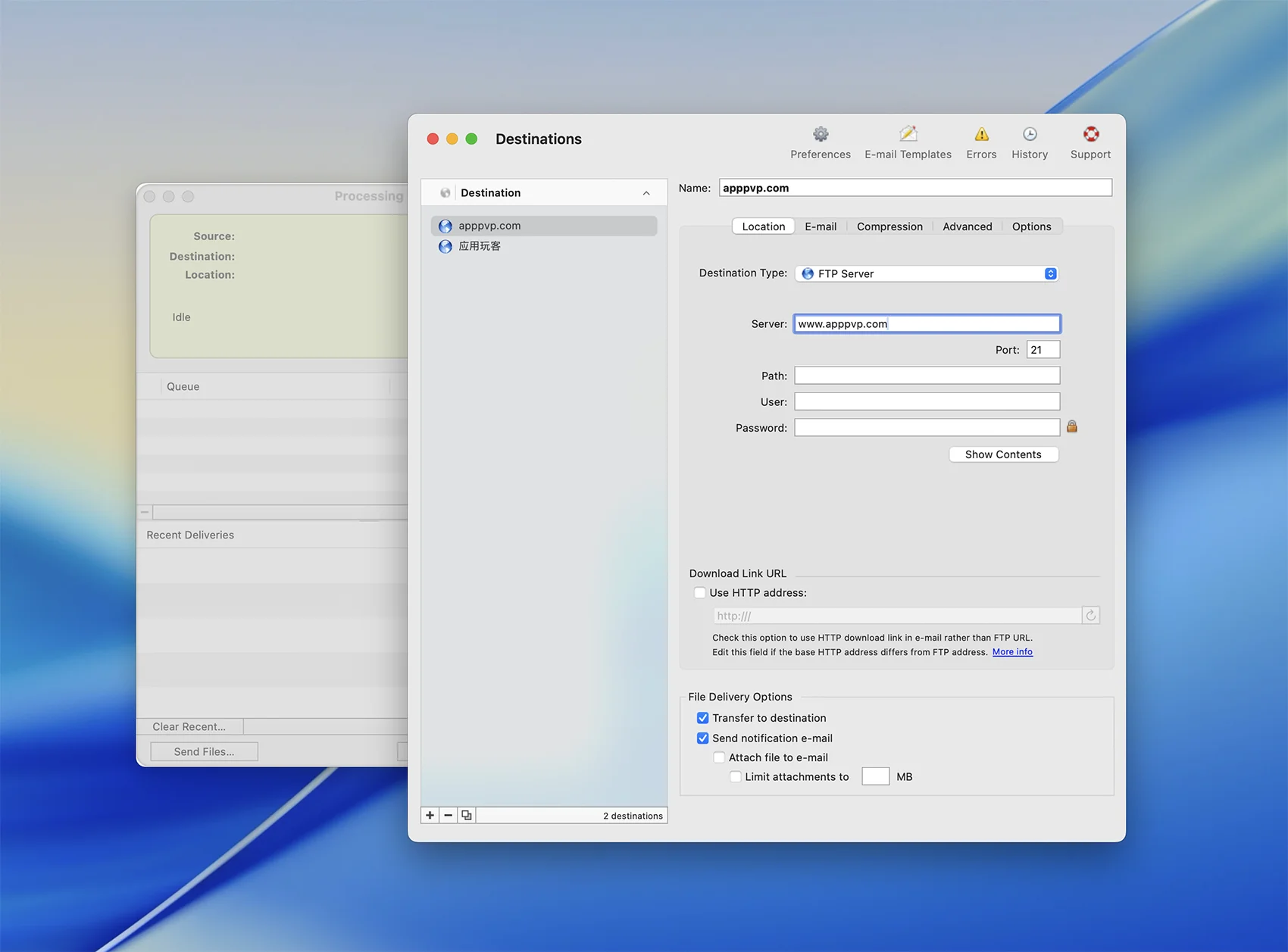Toggle Destination column sort chevron

point(646,193)
